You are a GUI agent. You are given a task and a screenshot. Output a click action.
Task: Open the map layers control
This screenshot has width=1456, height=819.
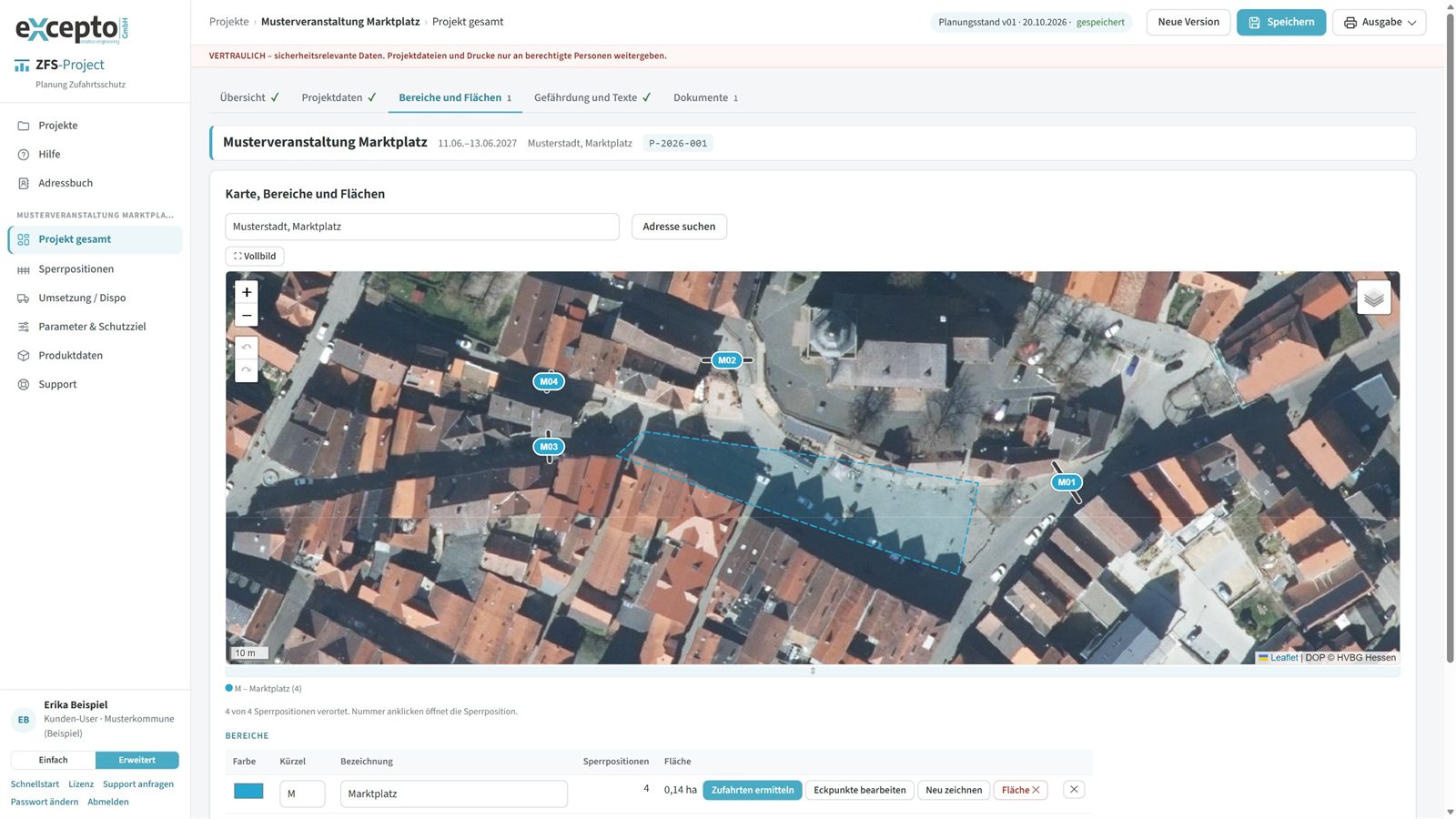pyautogui.click(x=1373, y=298)
